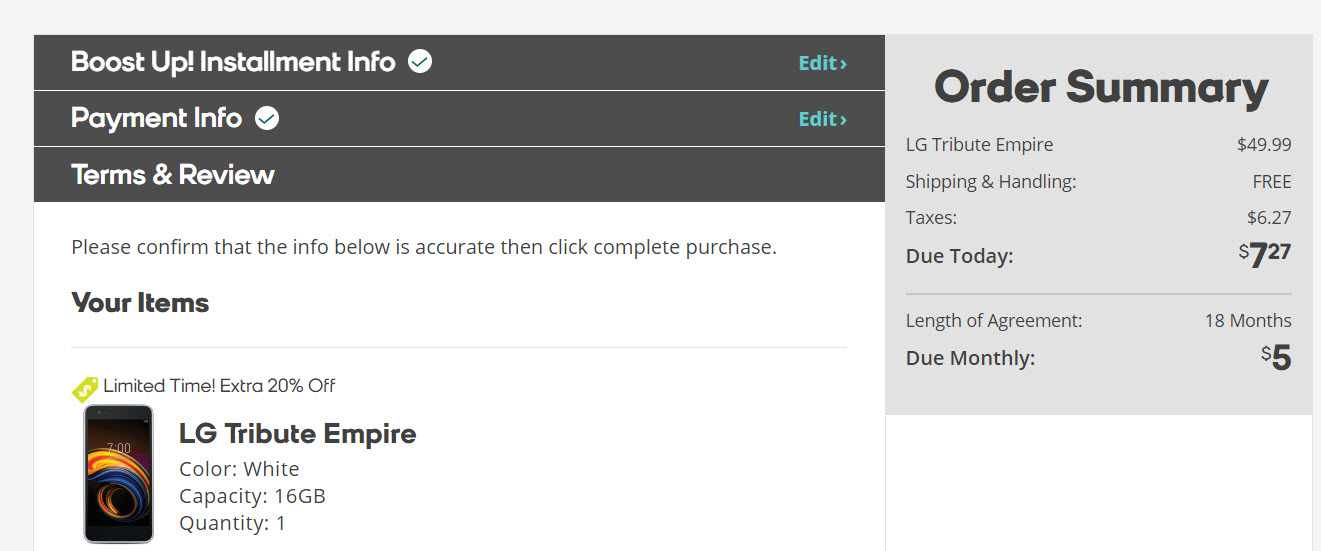Expand the Boost Up! Installment Info header
Image resolution: width=1321 pixels, height=551 pixels.
click(232, 62)
